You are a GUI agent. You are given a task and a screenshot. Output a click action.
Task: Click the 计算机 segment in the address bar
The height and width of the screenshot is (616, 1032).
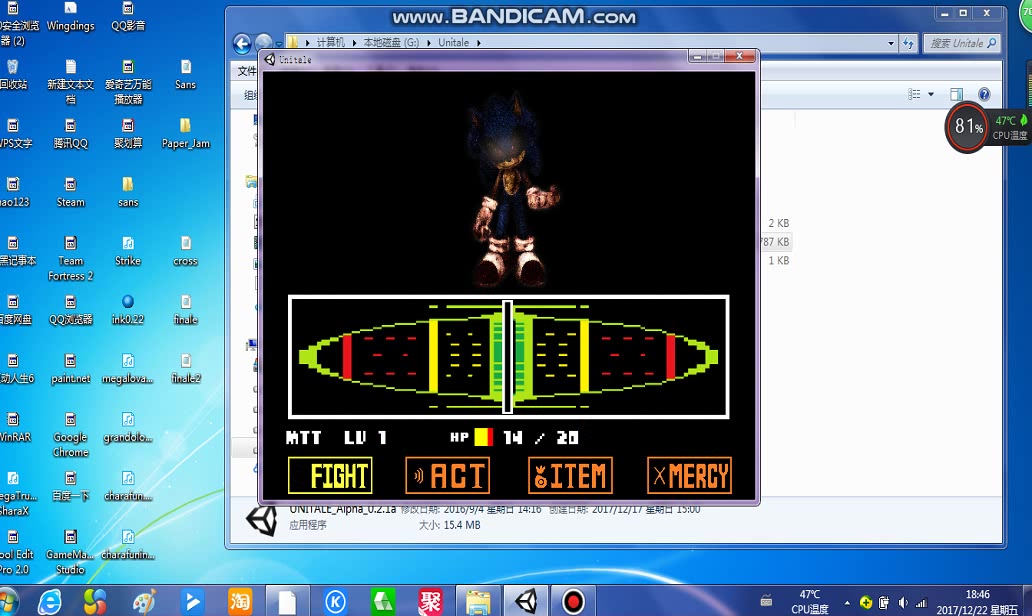(330, 43)
